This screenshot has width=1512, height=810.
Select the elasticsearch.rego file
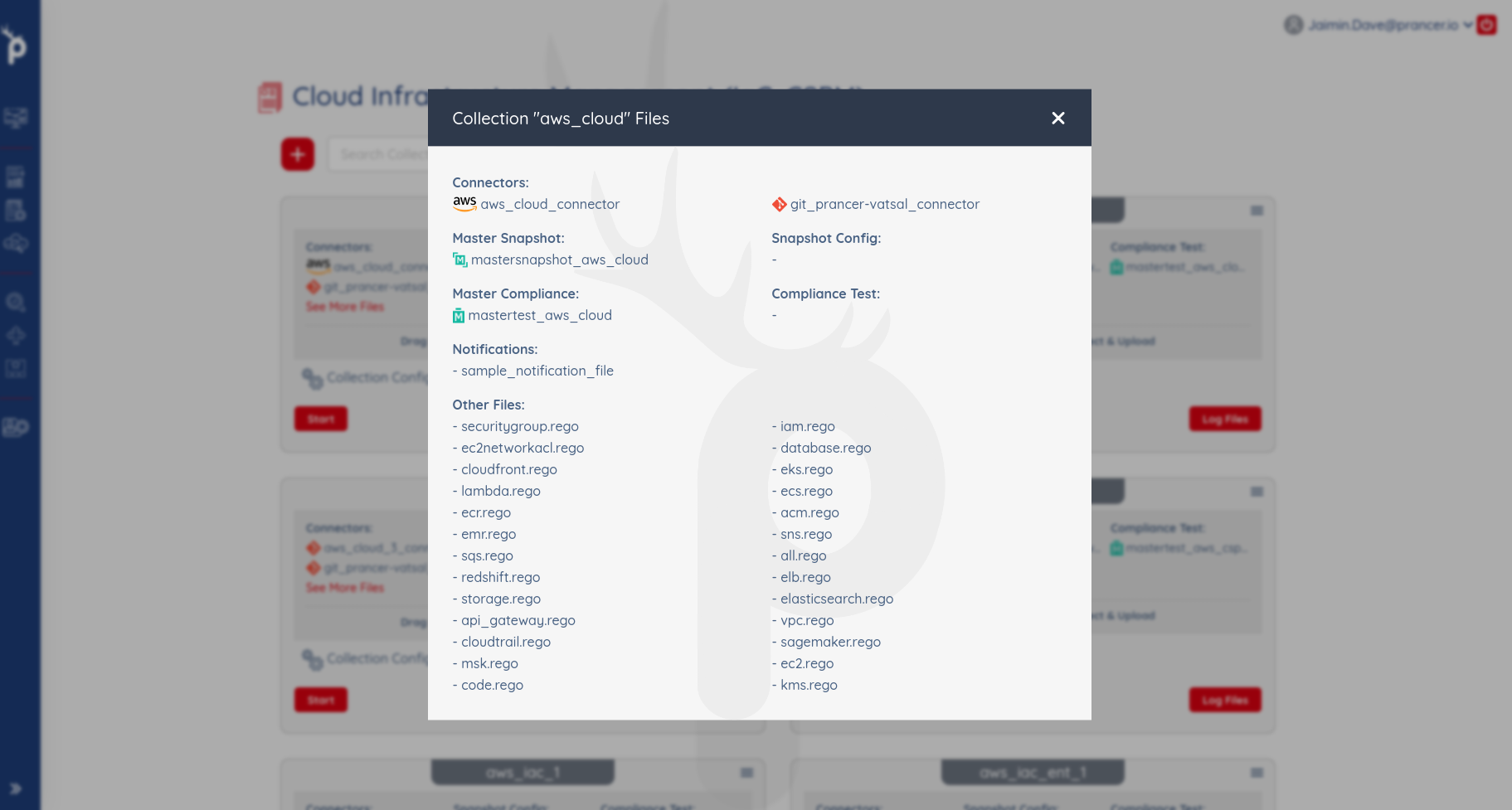[x=837, y=599]
